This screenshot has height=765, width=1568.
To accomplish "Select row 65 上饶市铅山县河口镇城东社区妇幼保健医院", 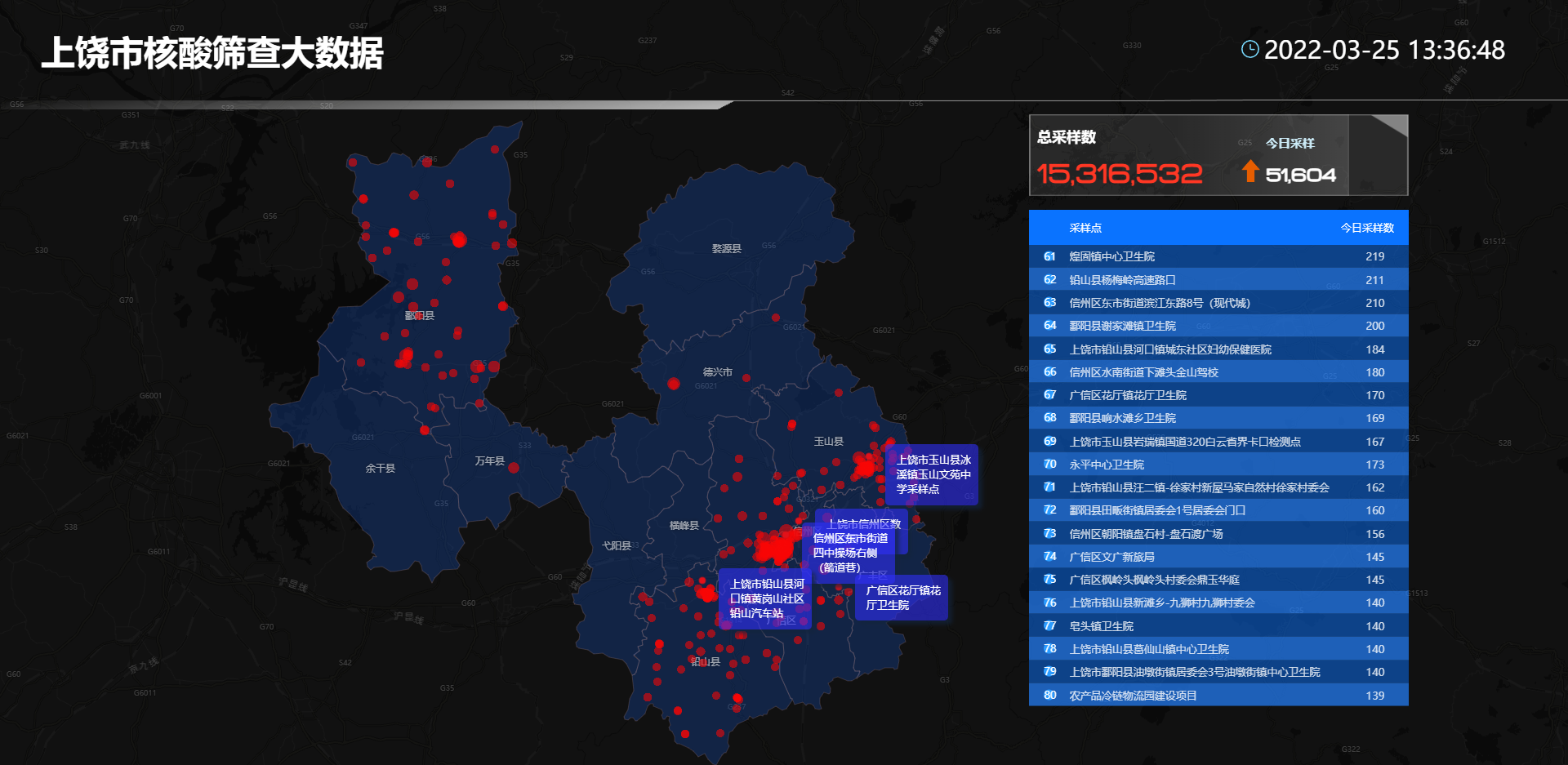I will click(1218, 349).
